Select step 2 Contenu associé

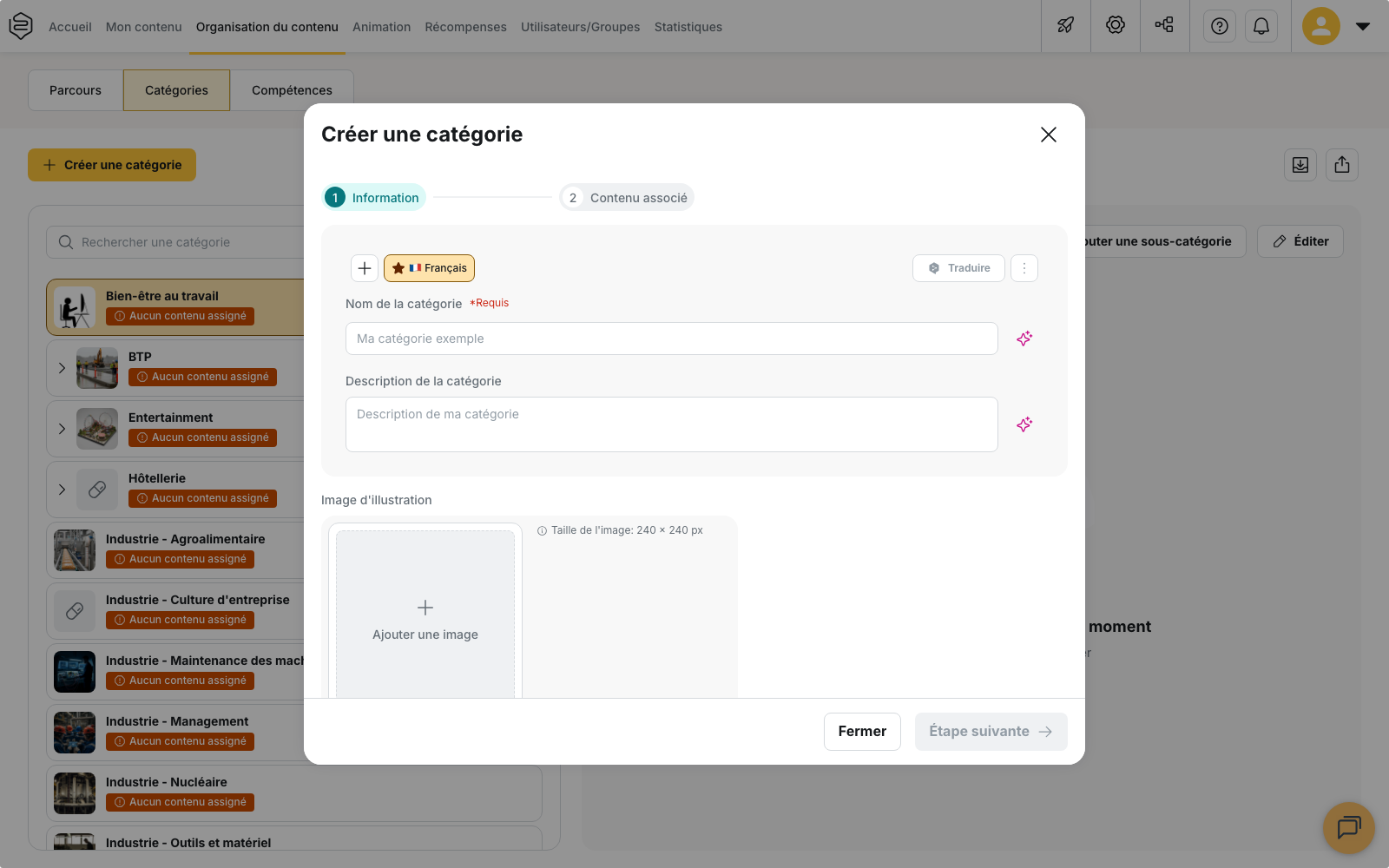(x=627, y=198)
